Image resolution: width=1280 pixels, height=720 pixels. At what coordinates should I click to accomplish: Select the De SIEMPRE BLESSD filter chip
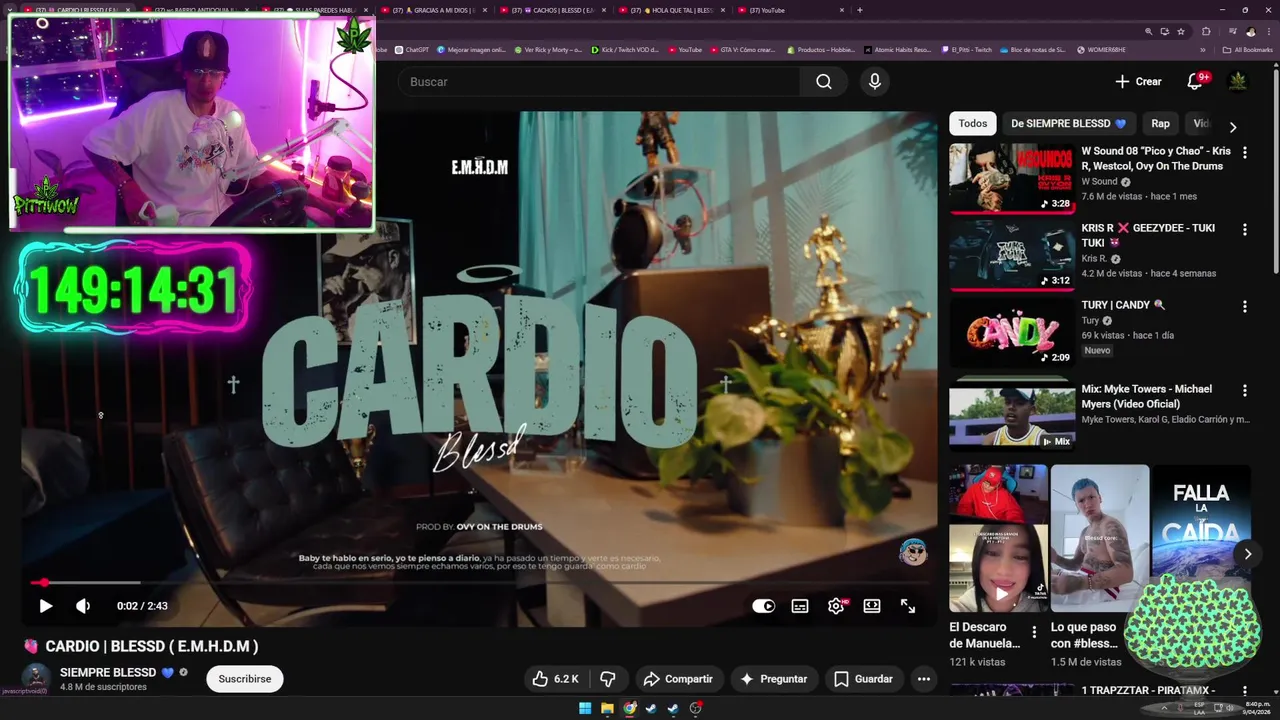(x=1068, y=124)
